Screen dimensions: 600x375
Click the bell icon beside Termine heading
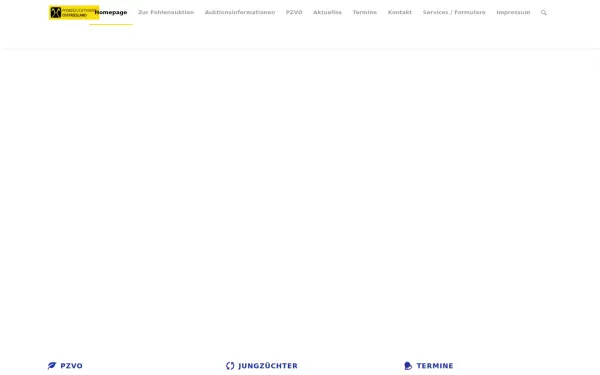point(408,365)
